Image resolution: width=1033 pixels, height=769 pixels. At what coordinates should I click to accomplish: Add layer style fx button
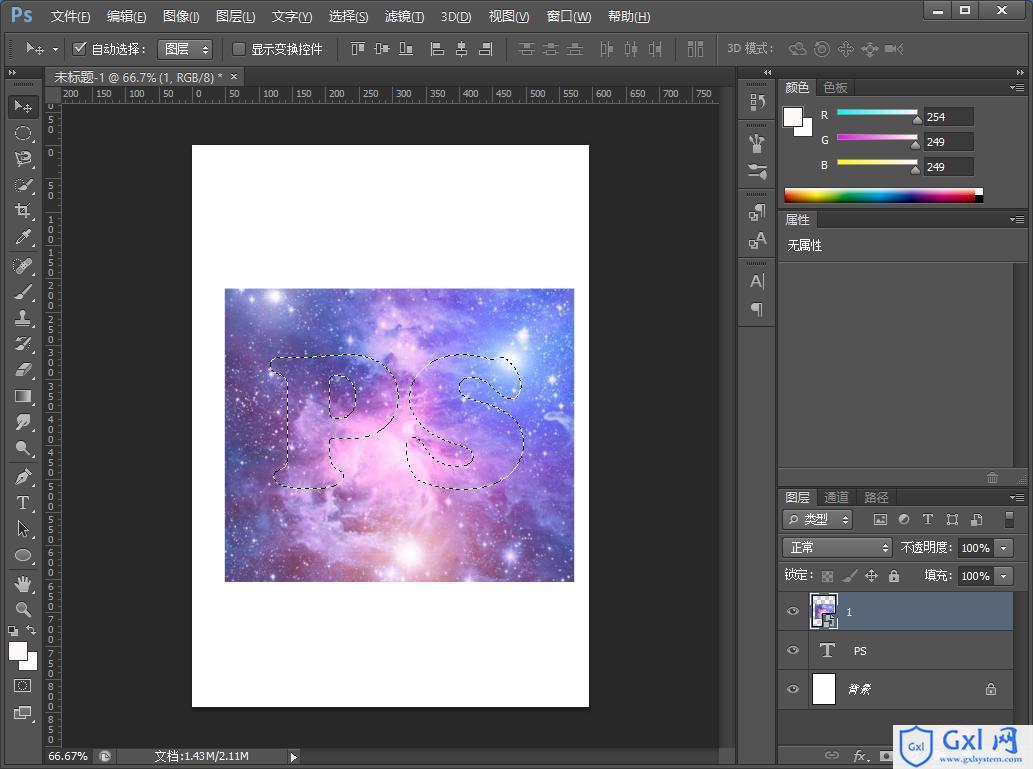pyautogui.click(x=860, y=756)
